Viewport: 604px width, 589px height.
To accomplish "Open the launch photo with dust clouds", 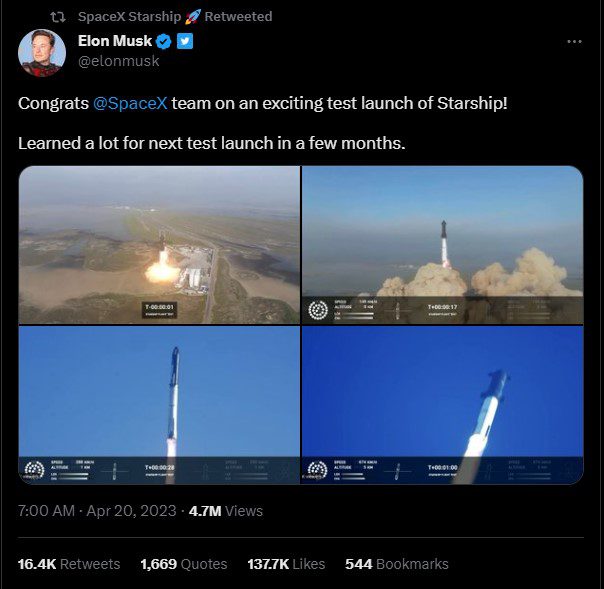I will (442, 245).
